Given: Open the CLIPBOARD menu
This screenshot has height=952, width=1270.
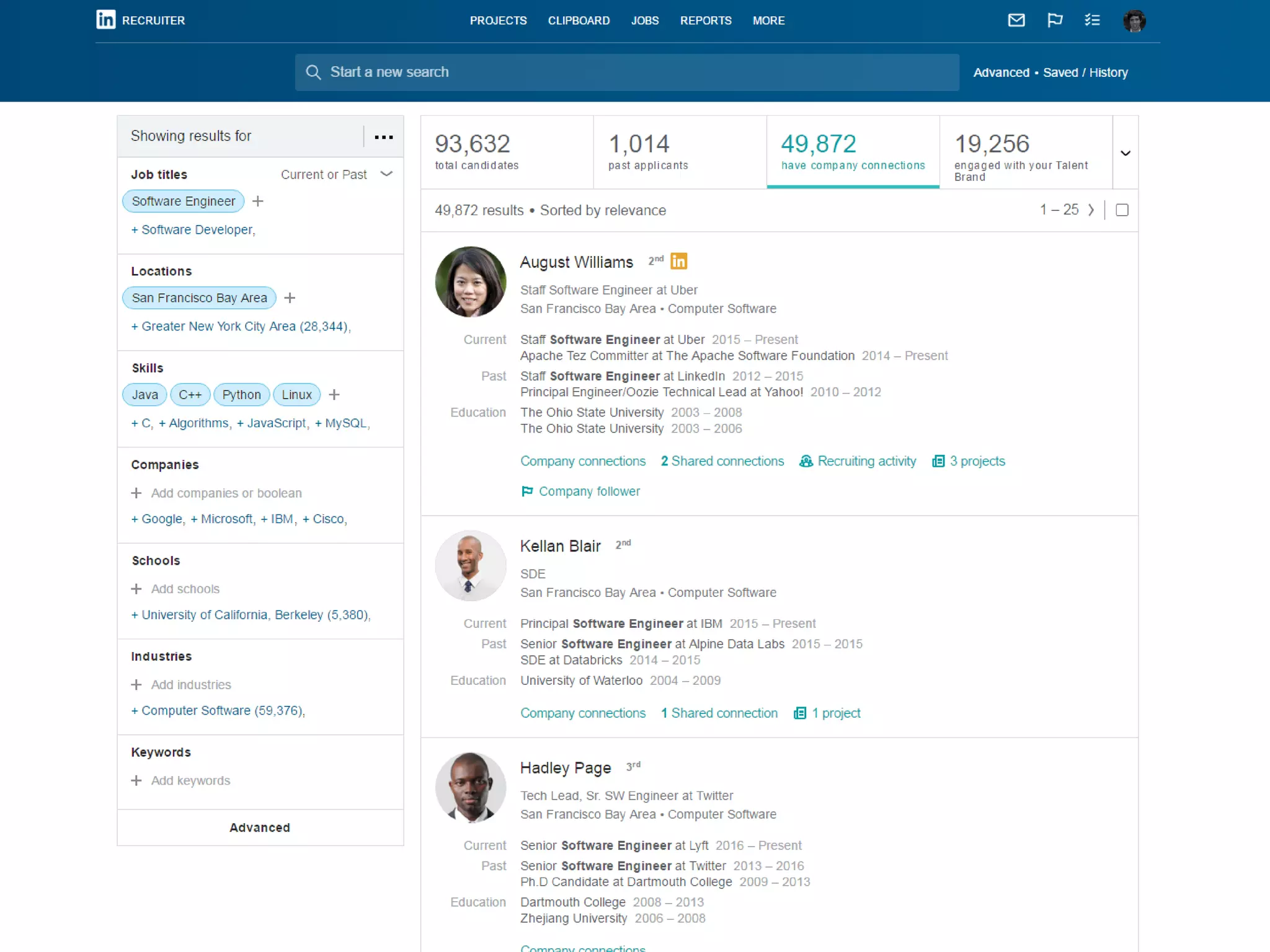Looking at the screenshot, I should click(579, 20).
